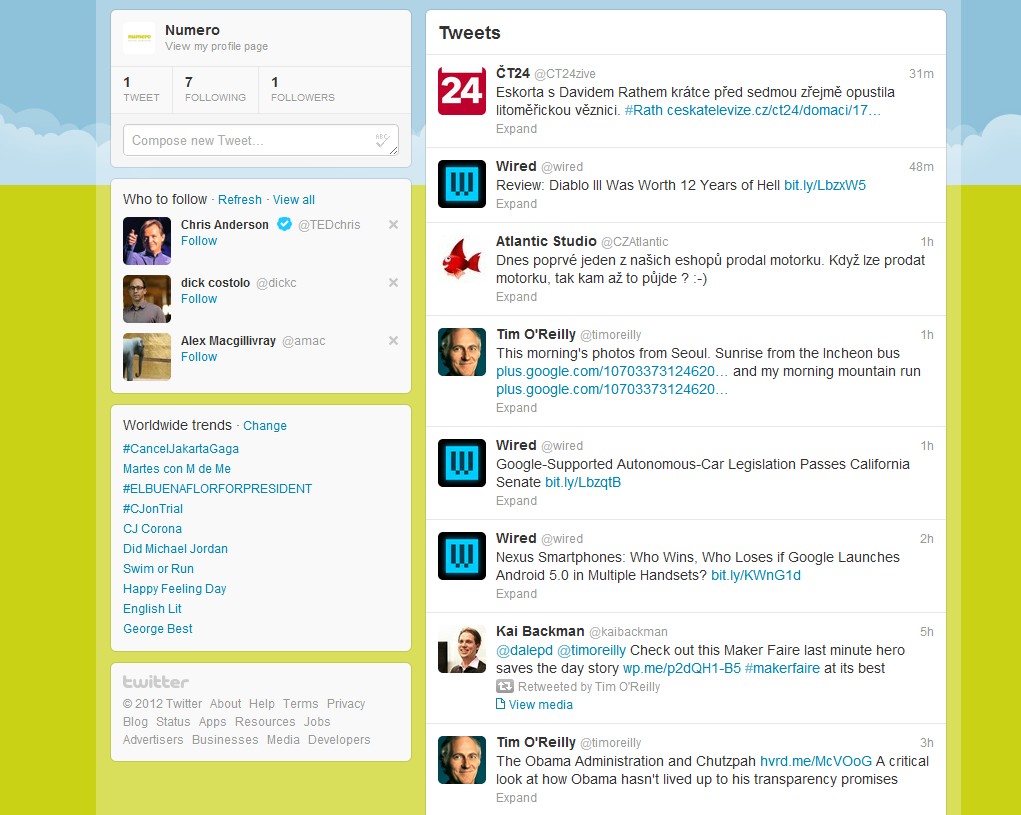Image resolution: width=1021 pixels, height=815 pixels.
Task: Open the #Rath hashtag
Action: (x=643, y=110)
